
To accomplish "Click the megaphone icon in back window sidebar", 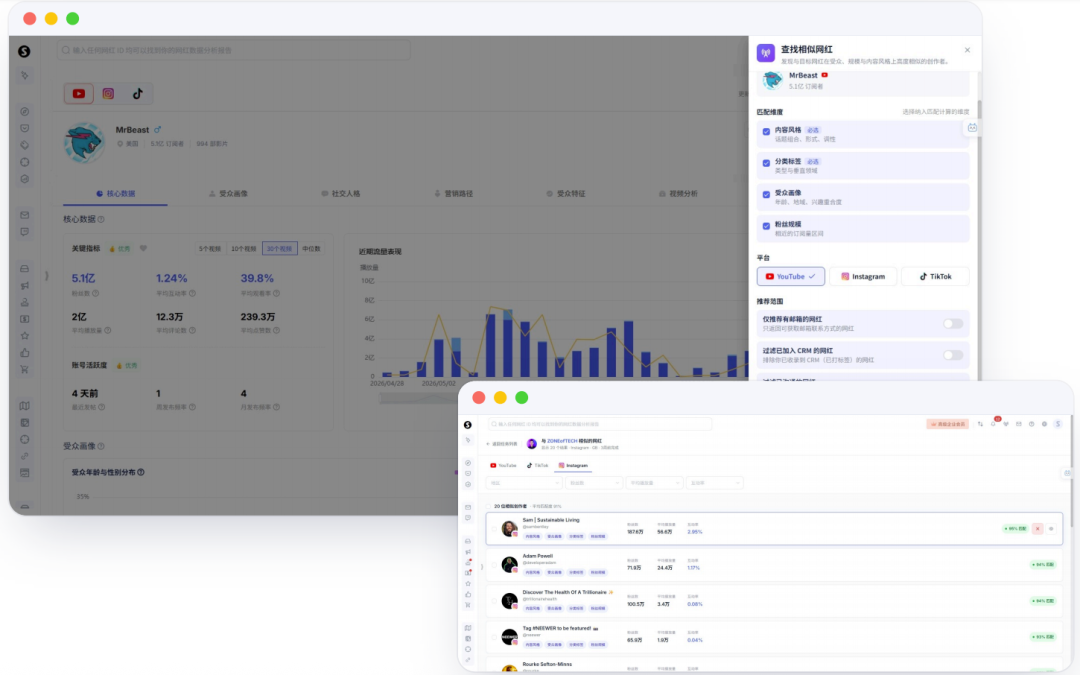I will [x=25, y=286].
